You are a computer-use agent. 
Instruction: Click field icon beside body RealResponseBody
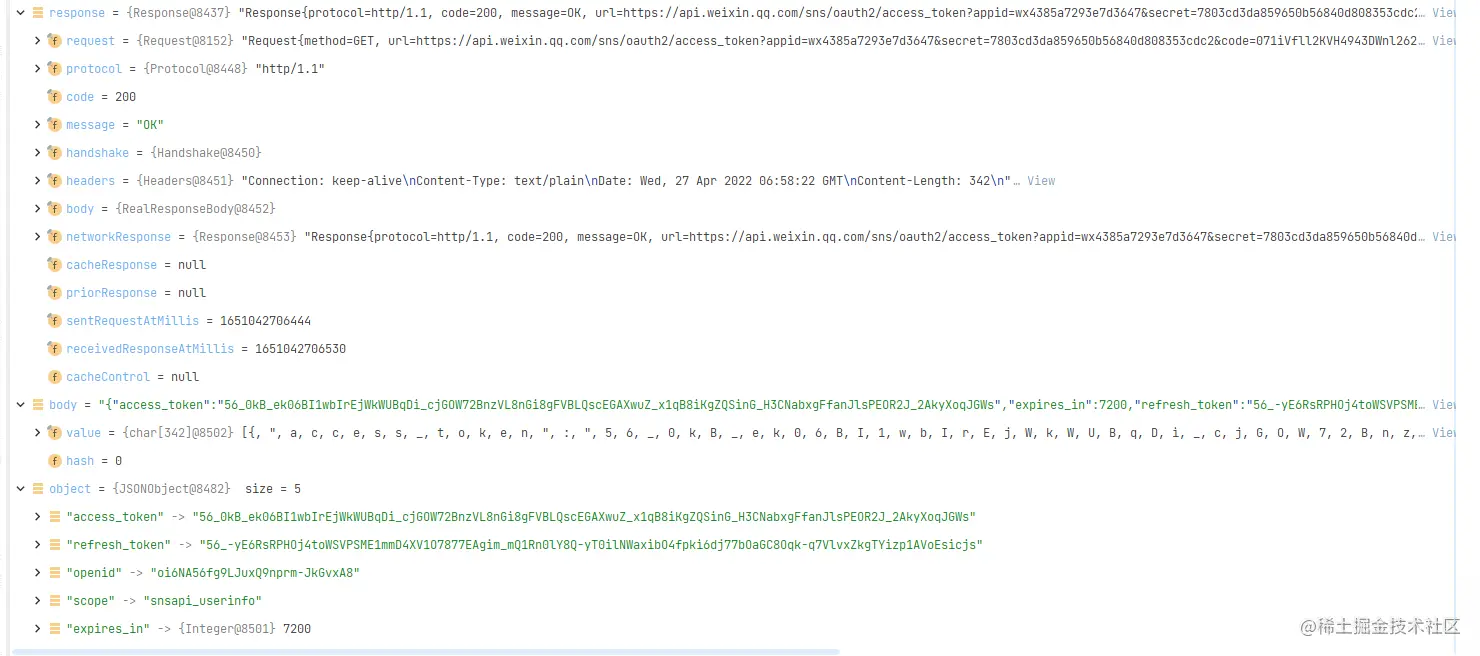pos(55,209)
